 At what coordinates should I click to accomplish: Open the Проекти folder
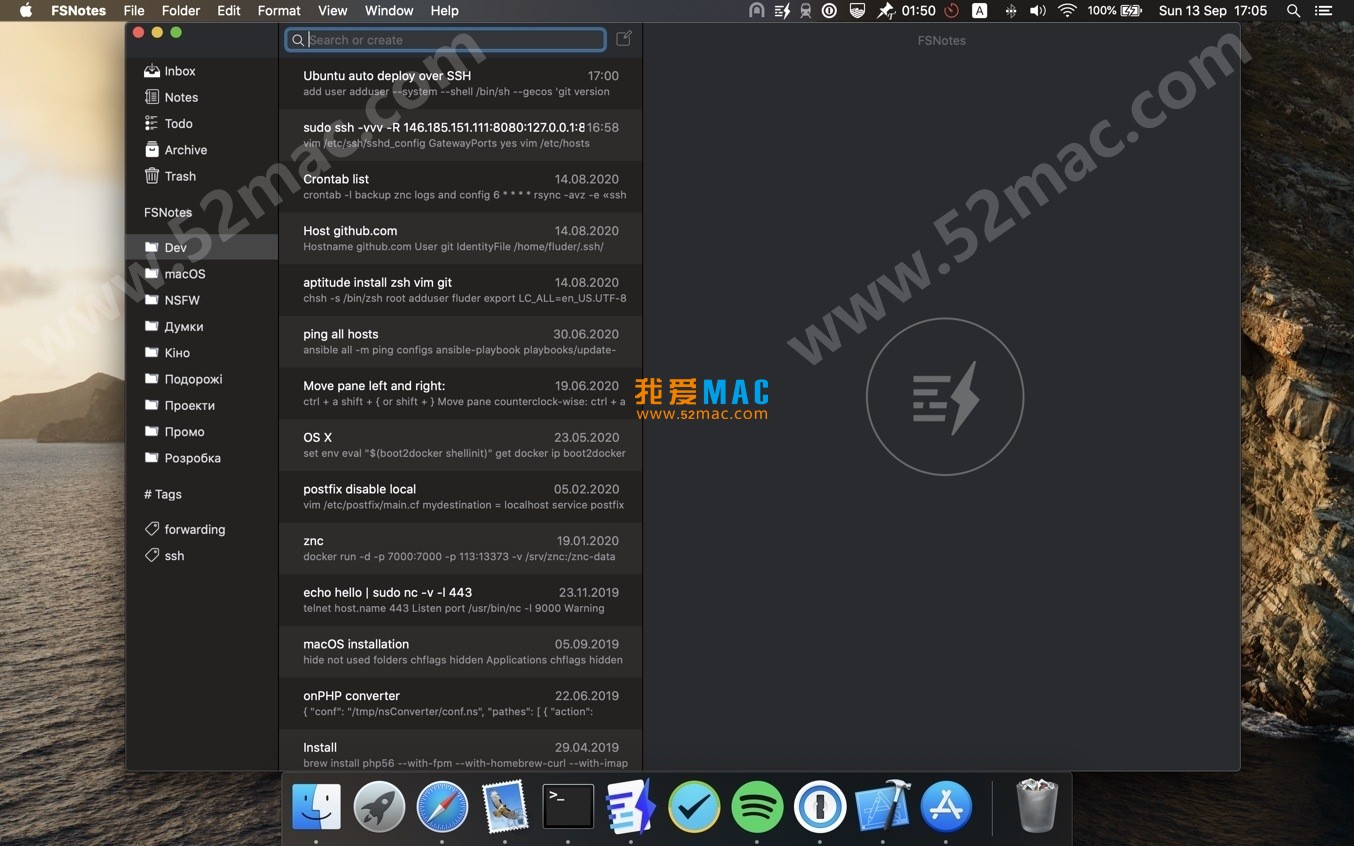tap(201, 405)
